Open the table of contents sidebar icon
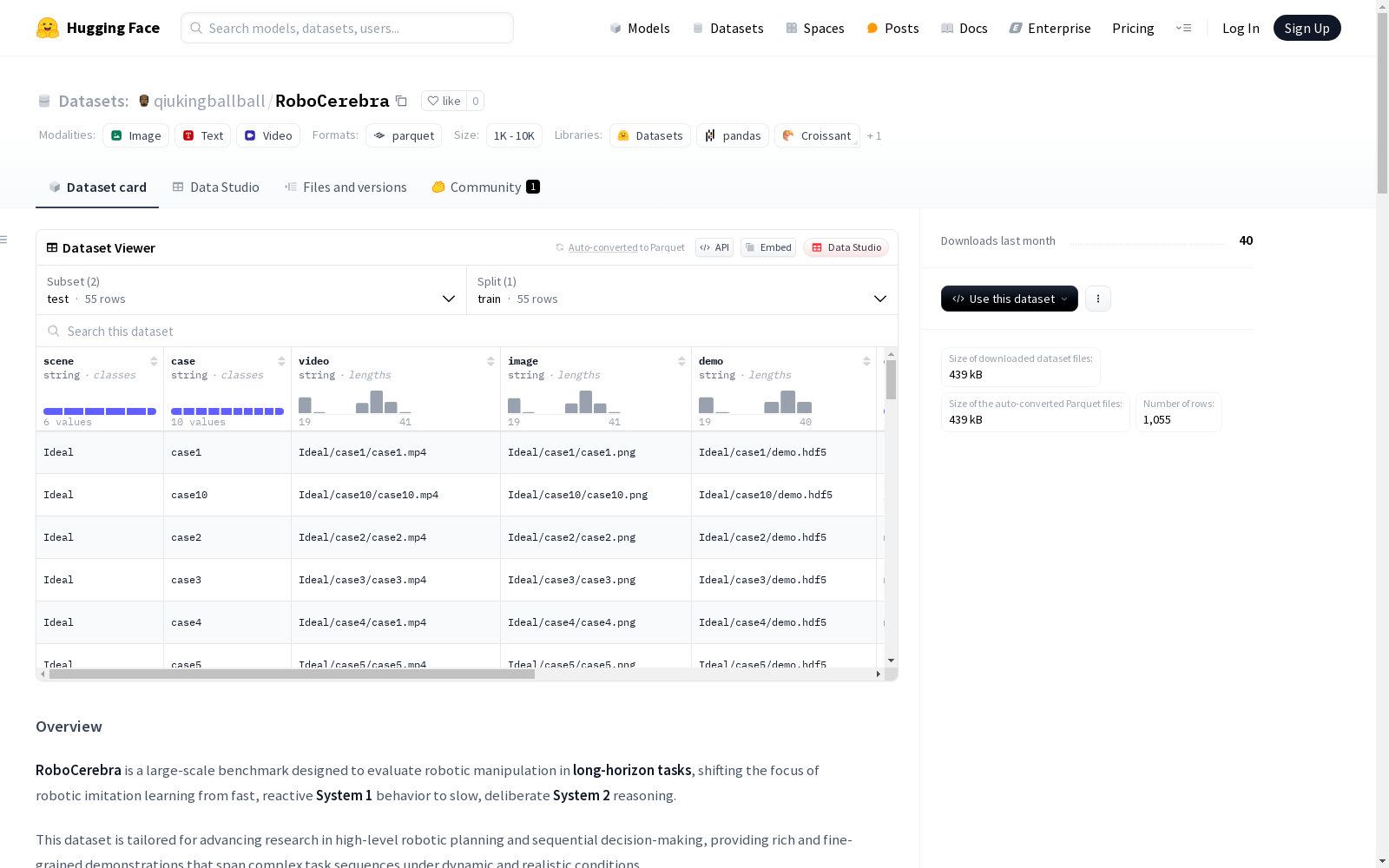This screenshot has height=868, width=1389. coord(3,240)
